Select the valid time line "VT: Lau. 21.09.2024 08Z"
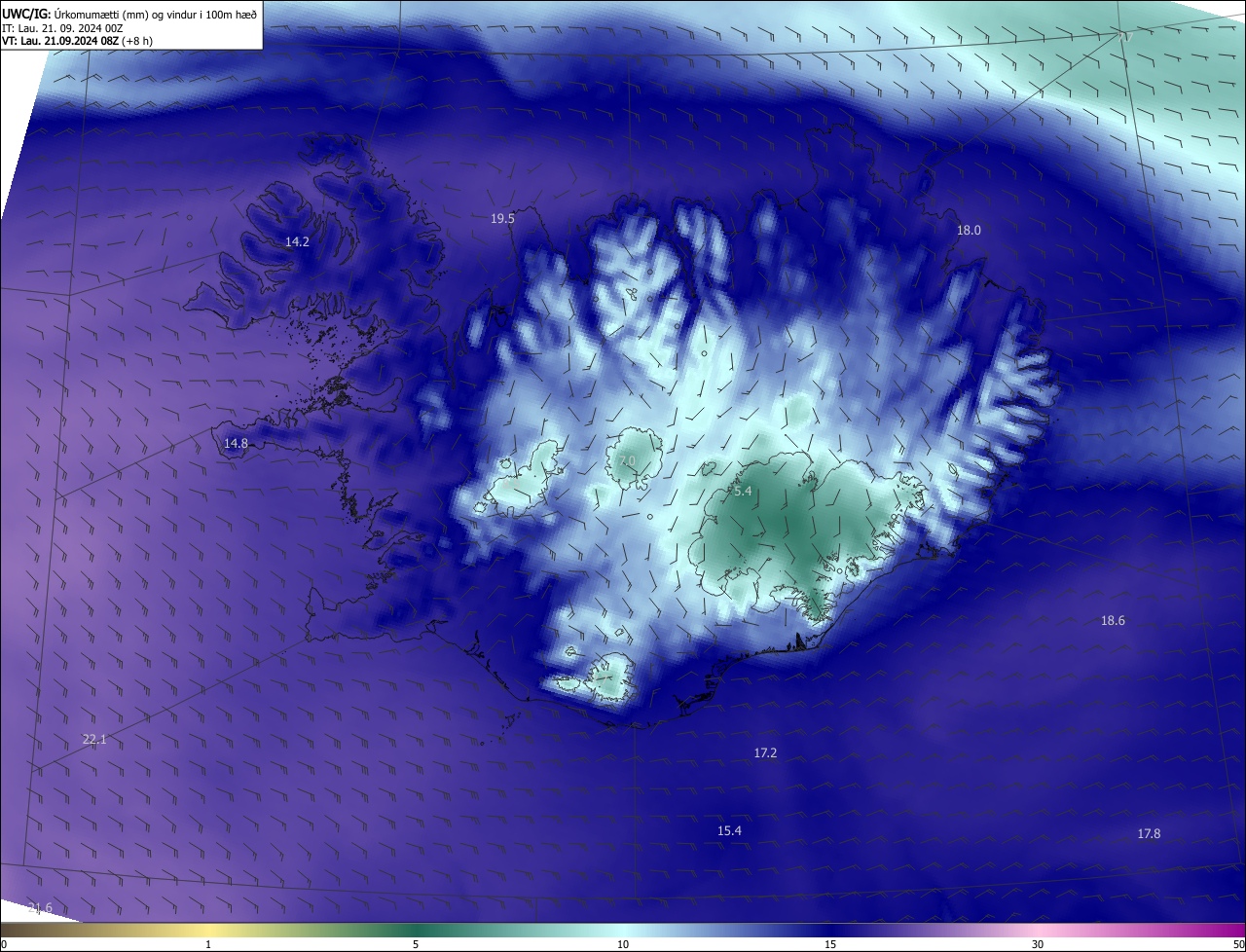The width and height of the screenshot is (1246, 952). (x=77, y=40)
